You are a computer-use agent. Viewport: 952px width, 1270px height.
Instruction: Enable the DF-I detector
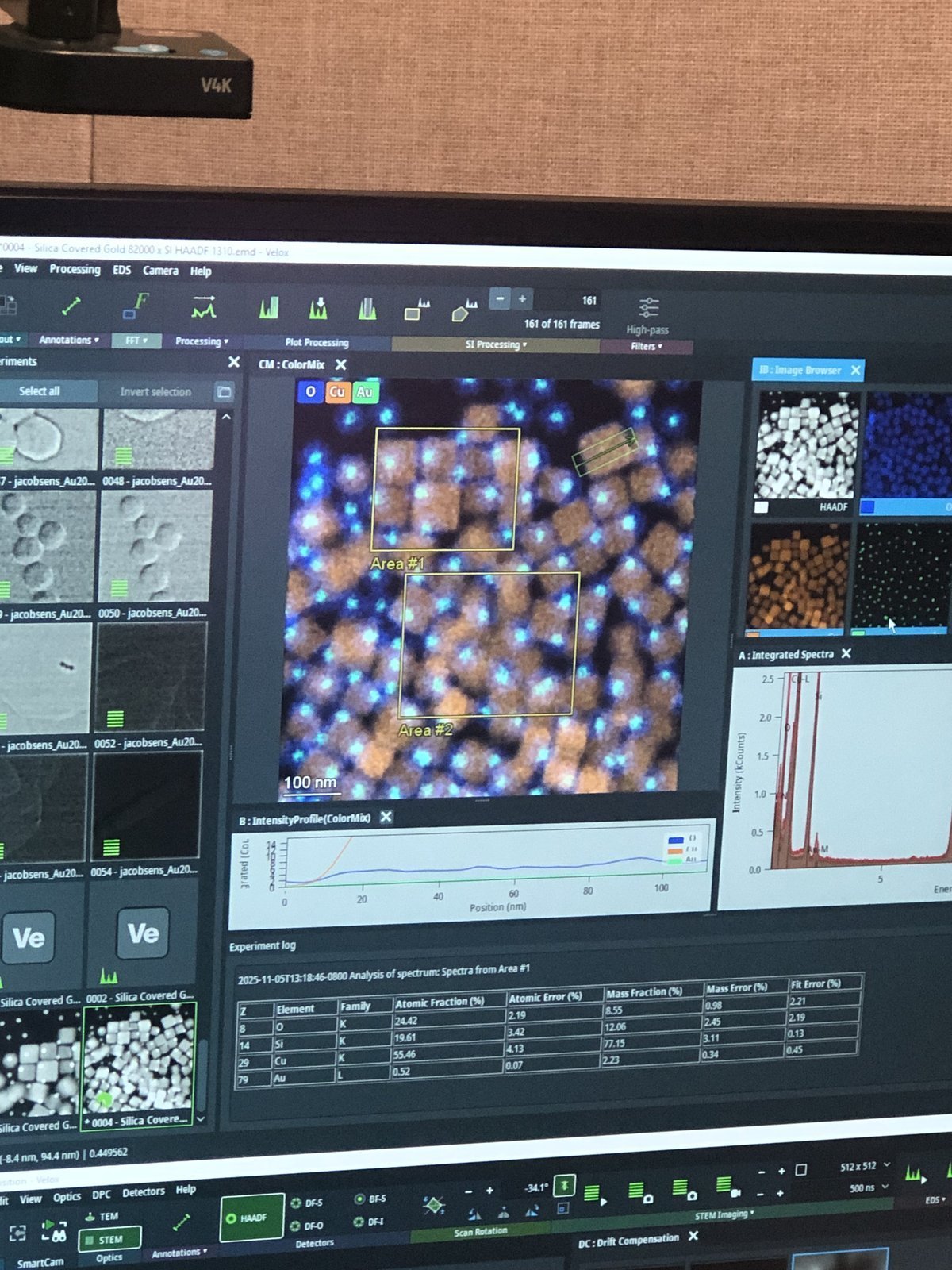369,1222
